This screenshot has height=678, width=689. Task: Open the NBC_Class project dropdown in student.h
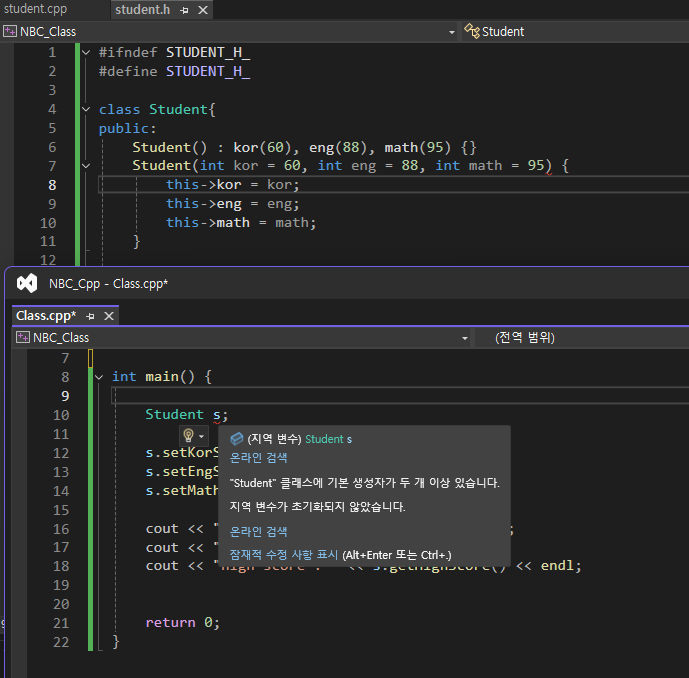pos(452,32)
